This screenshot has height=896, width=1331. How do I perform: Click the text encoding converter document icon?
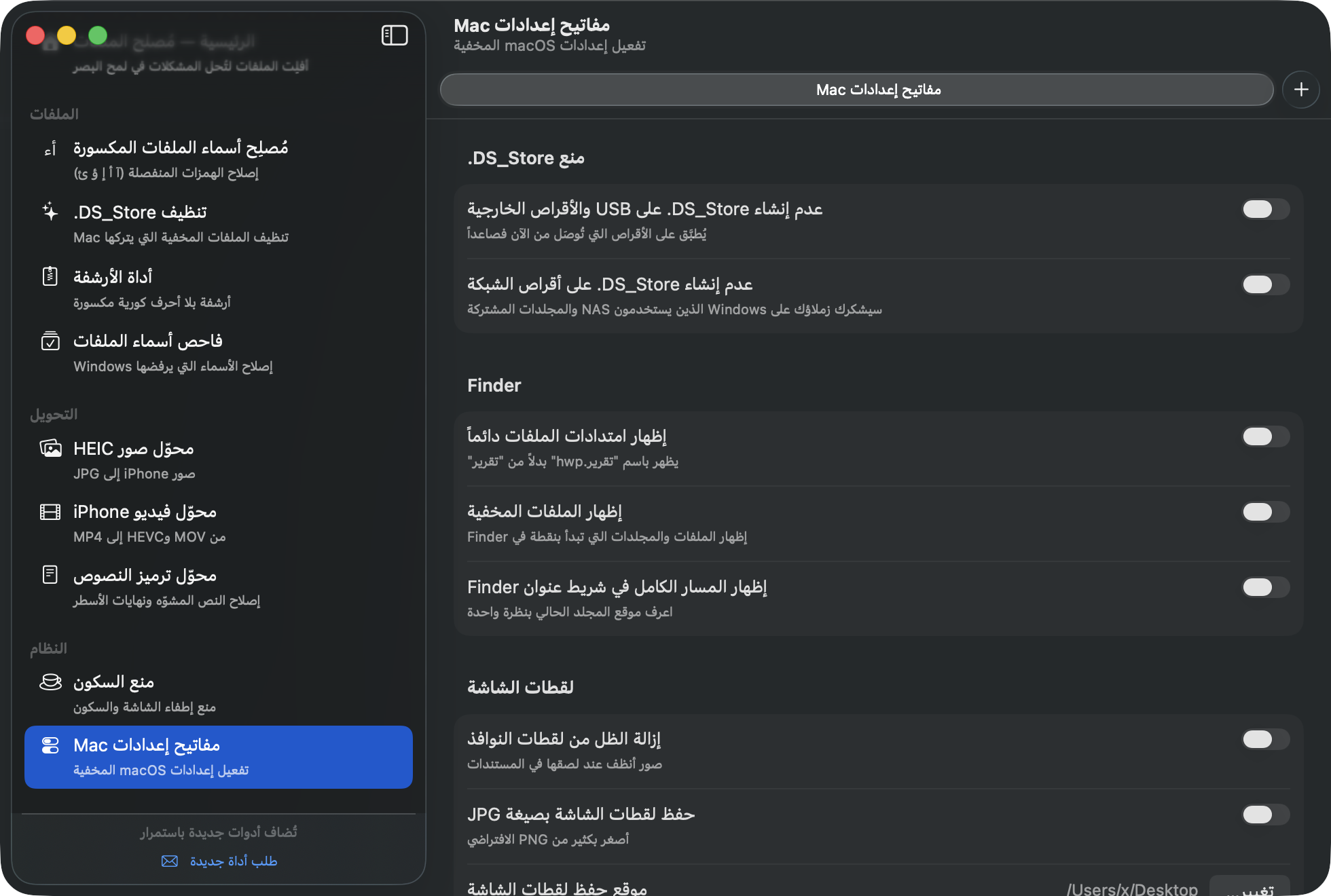[x=50, y=575]
